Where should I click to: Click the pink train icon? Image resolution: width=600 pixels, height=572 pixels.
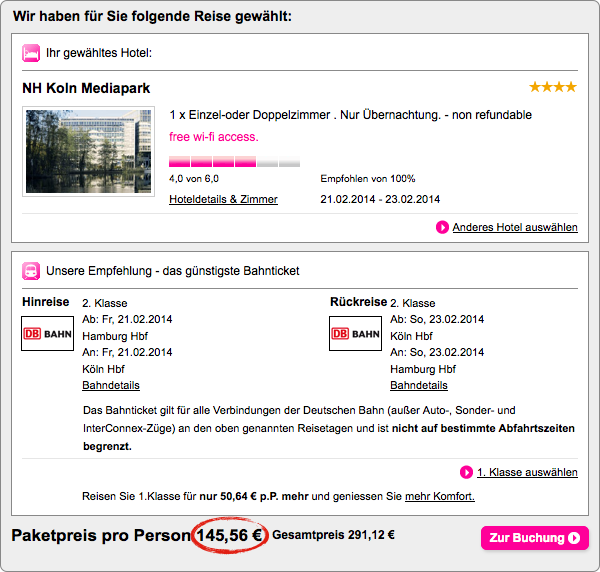(x=31, y=270)
